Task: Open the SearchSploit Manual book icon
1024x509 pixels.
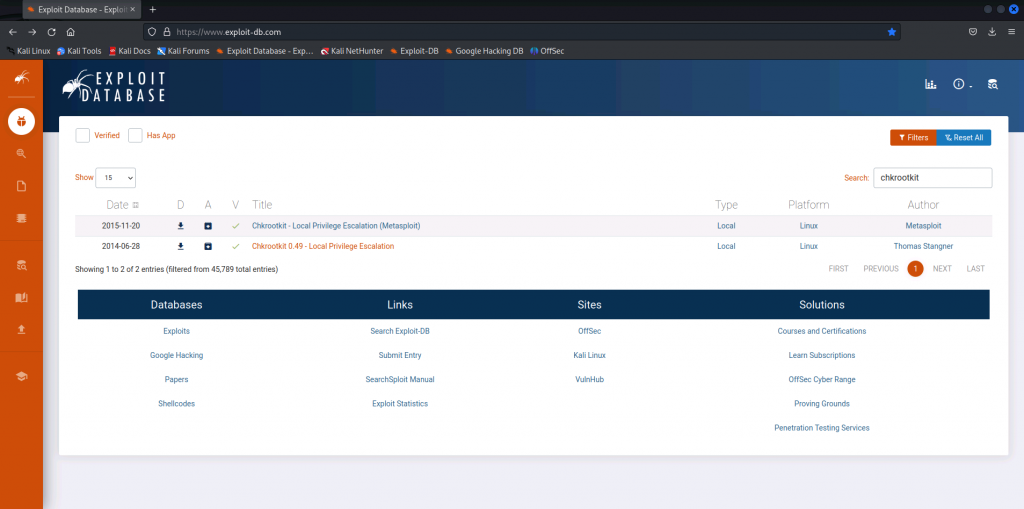Action: [x=22, y=297]
